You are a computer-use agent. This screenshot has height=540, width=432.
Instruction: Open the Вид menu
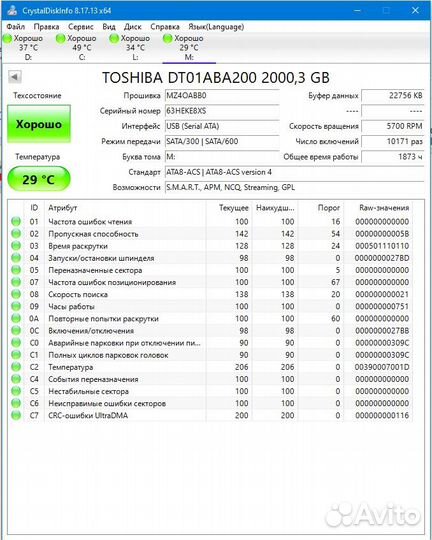tap(109, 27)
